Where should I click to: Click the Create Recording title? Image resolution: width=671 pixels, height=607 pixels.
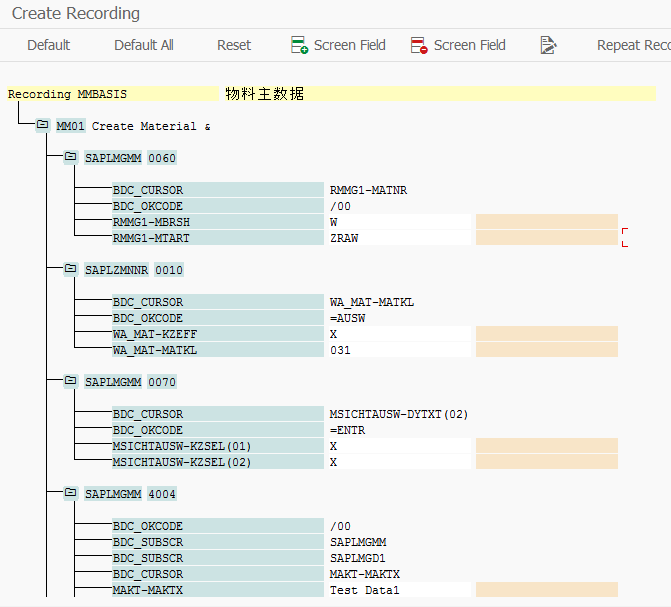coord(75,13)
